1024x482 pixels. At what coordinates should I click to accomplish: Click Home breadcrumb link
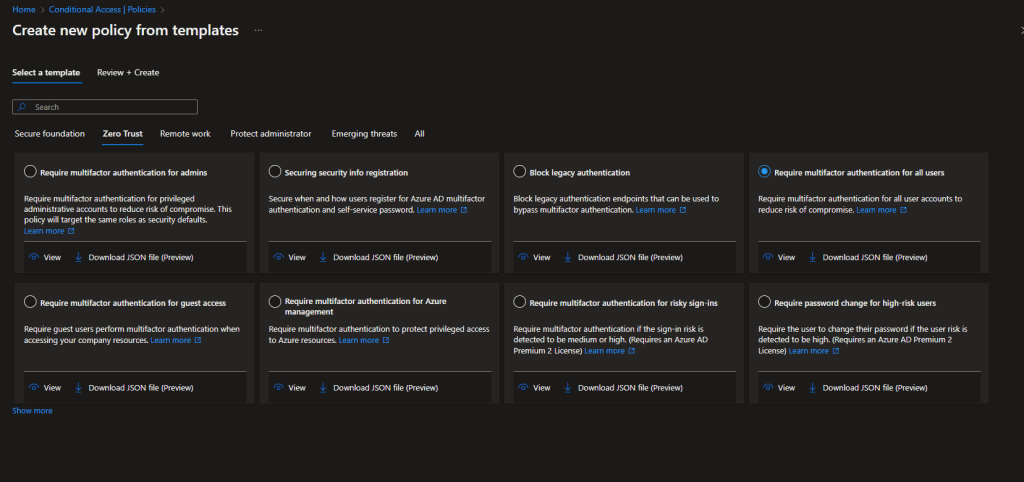click(23, 9)
